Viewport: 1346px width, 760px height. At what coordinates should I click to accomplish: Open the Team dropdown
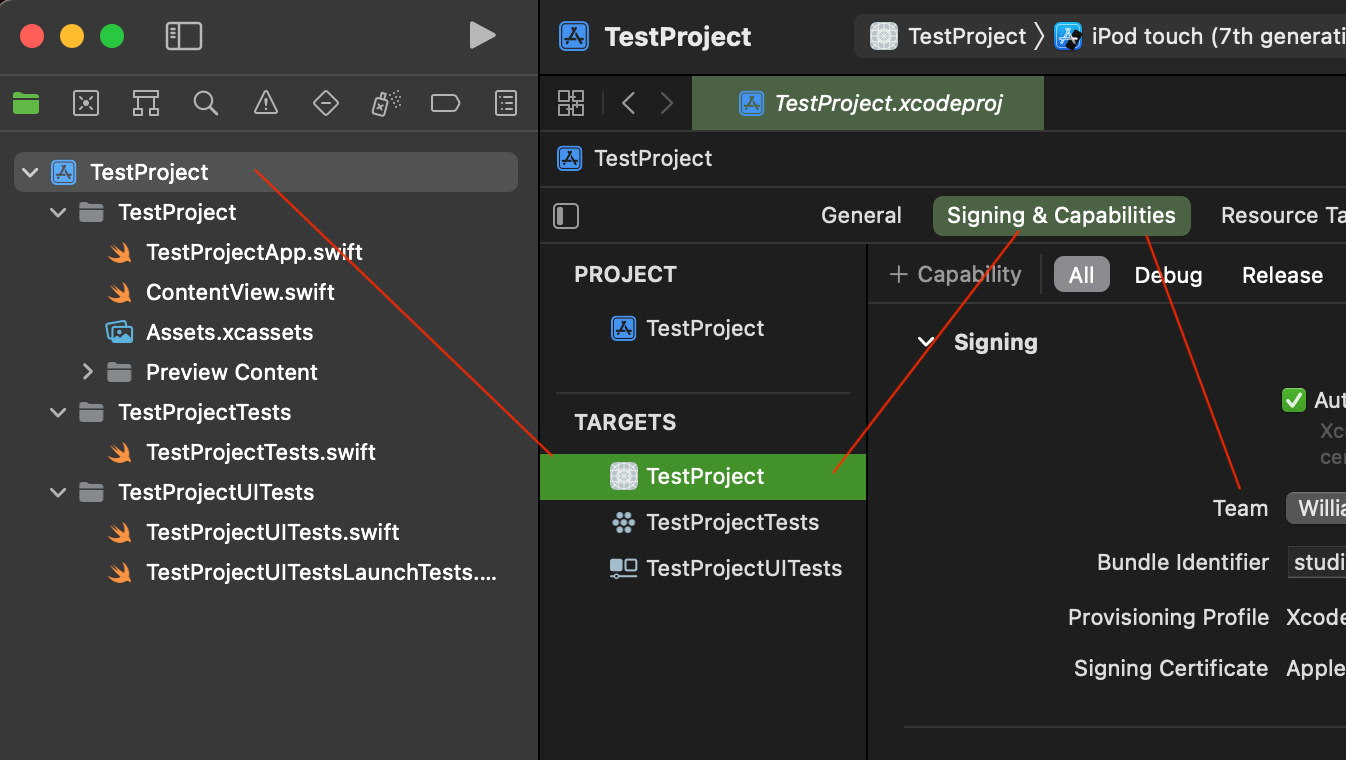point(1316,508)
